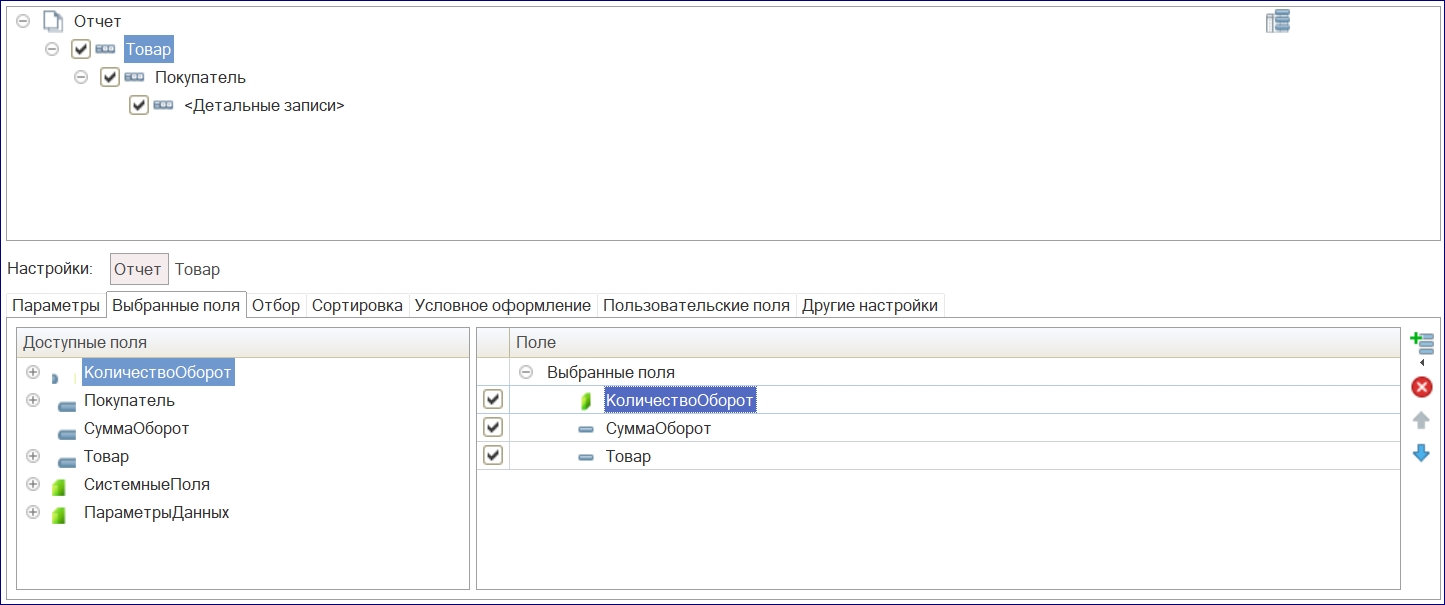Switch to the Выбранные поля tab
Image resolution: width=1445 pixels, height=605 pixels.
[176, 305]
